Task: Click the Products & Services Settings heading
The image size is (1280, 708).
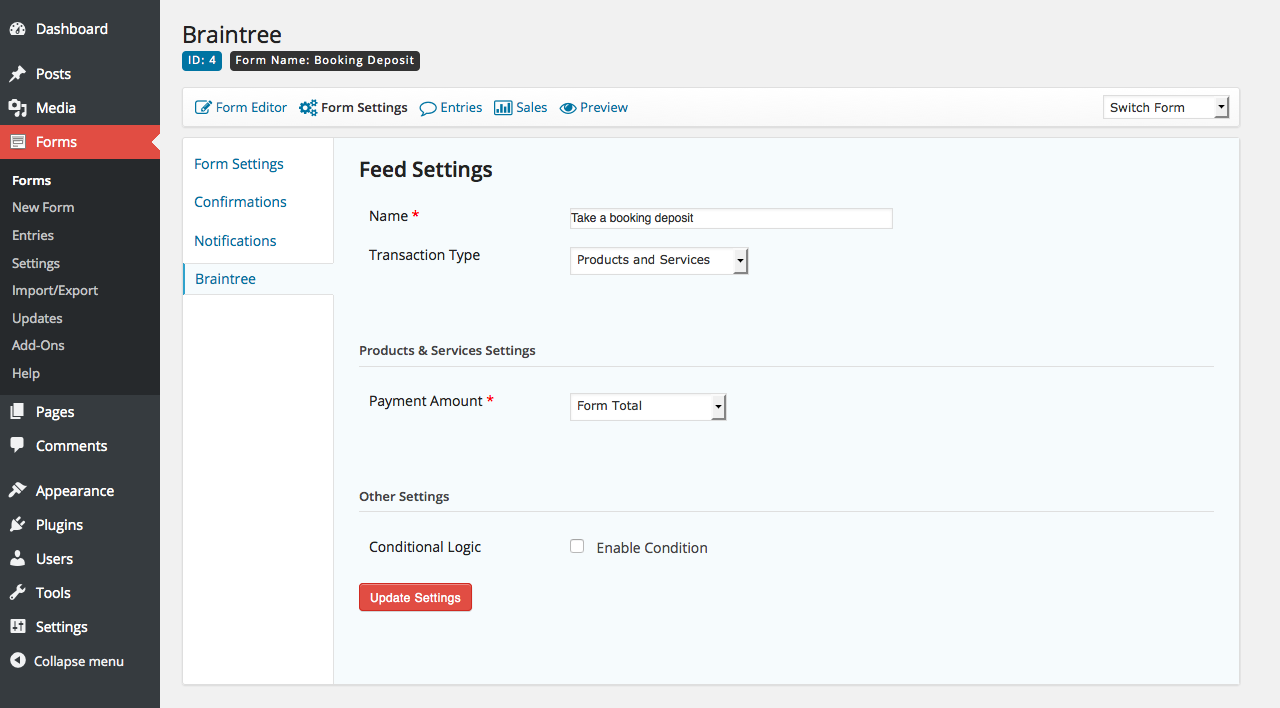Action: click(x=447, y=351)
